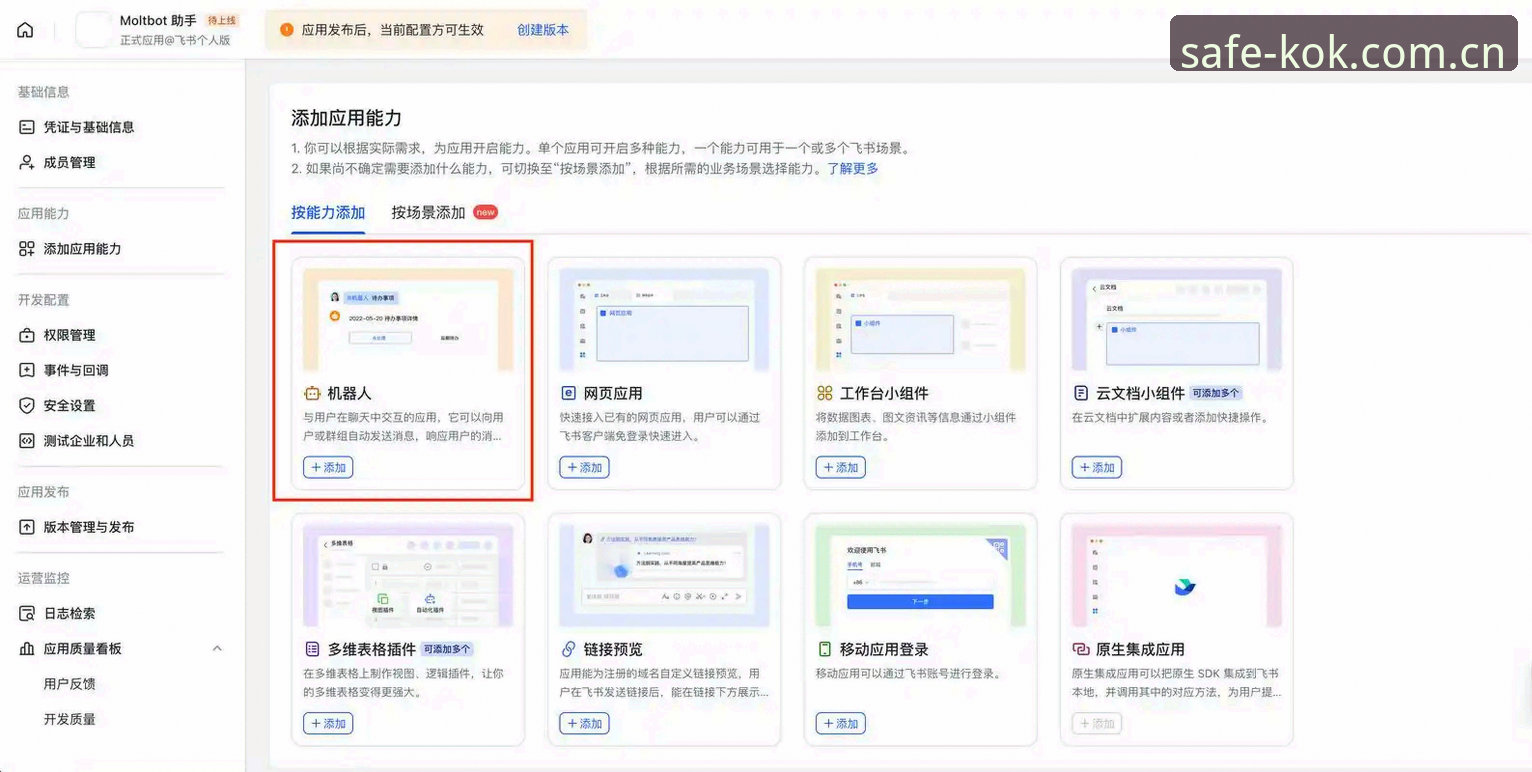This screenshot has width=1532, height=772.
Task: Click the Moltbot app avatar icon
Action: [x=93, y=30]
